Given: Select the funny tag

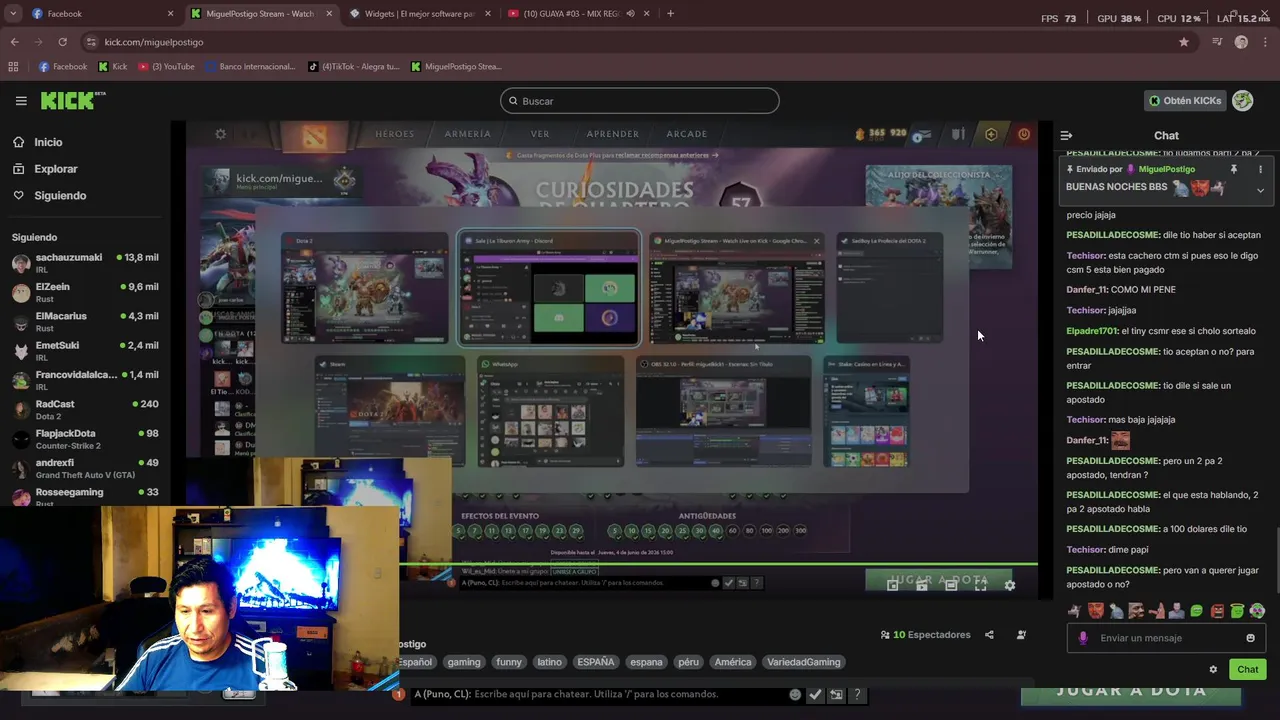Looking at the screenshot, I should point(509,662).
